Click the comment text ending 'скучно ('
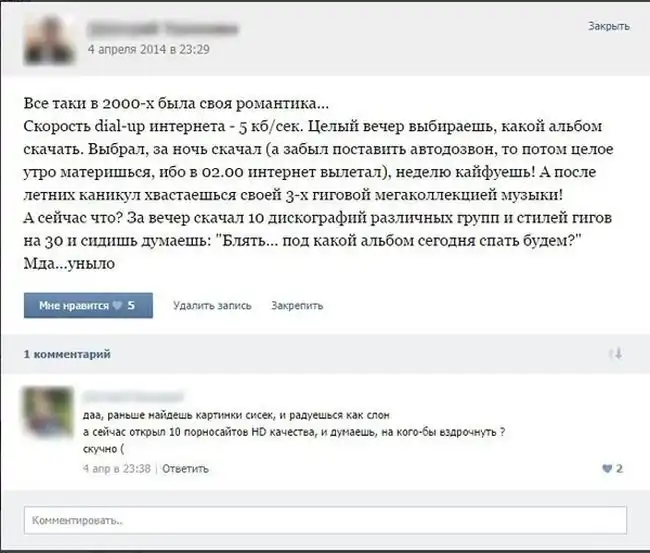This screenshot has height=553, width=650. [x=294, y=432]
